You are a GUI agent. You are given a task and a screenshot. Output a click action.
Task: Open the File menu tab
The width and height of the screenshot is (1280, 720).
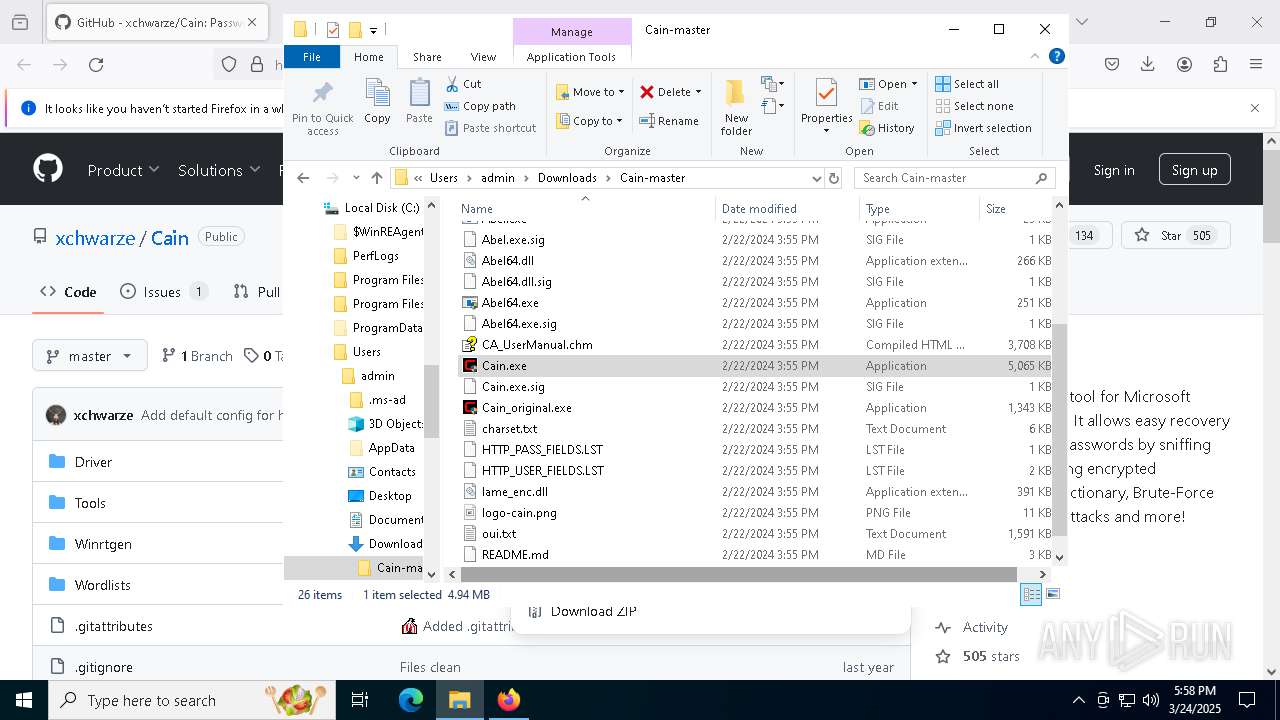[312, 57]
